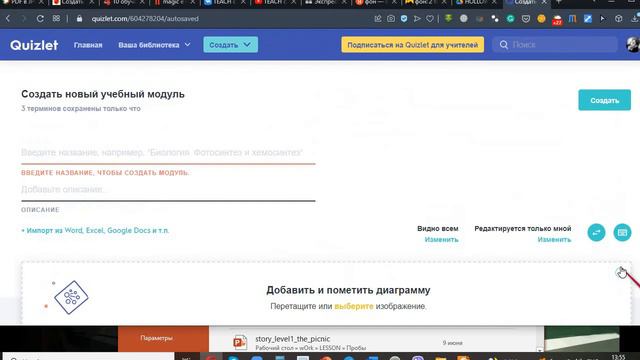Expand the Ваша библиотека menu
The height and width of the screenshot is (360, 640).
coord(154,45)
